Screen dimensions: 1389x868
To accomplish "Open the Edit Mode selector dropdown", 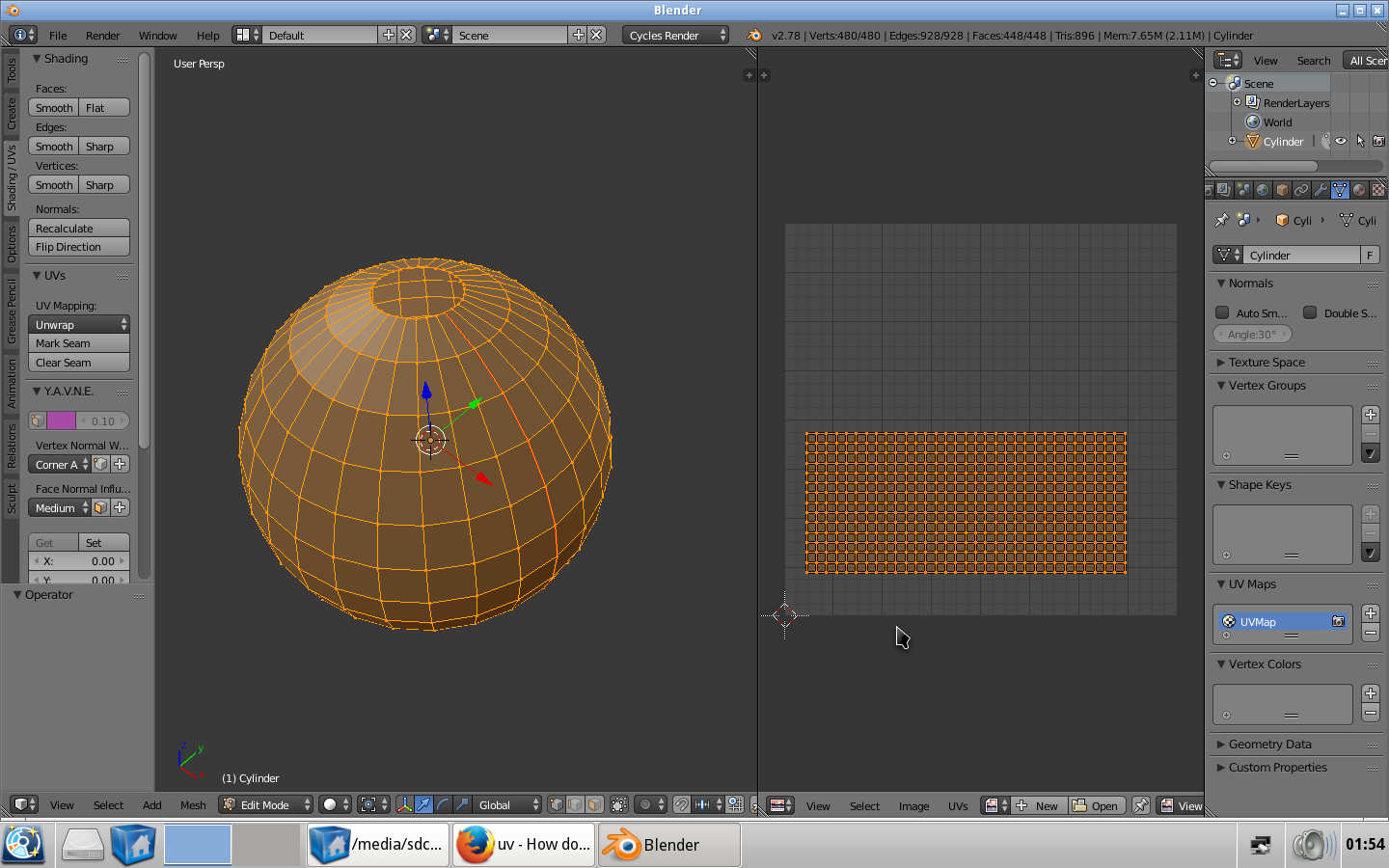I will (x=265, y=804).
